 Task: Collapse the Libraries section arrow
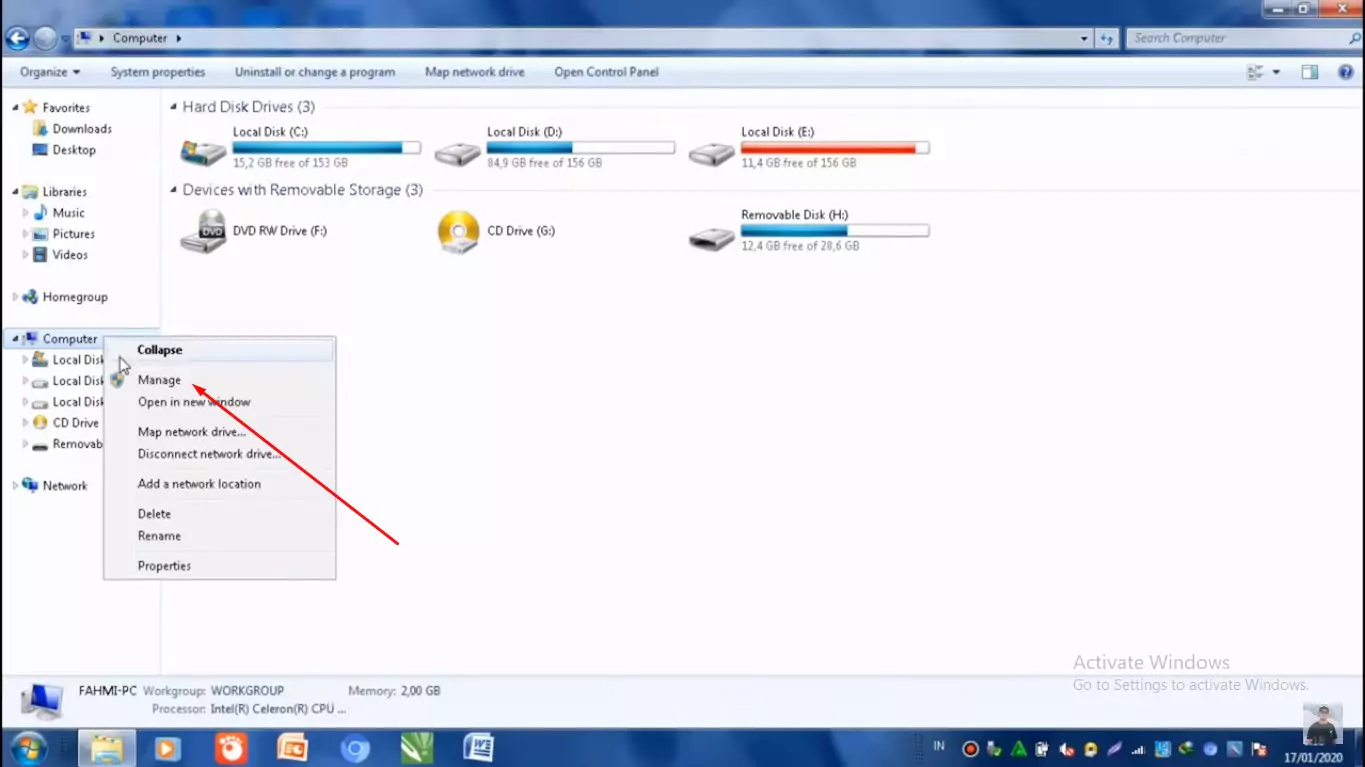15,192
